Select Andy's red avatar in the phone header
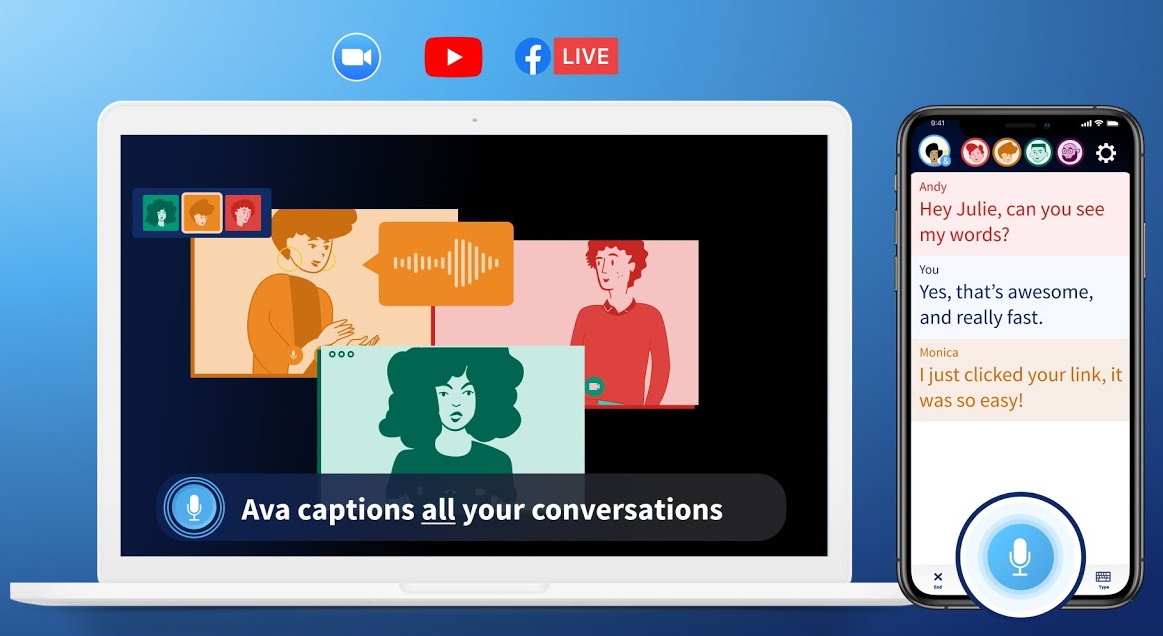Image resolution: width=1163 pixels, height=636 pixels. click(975, 152)
